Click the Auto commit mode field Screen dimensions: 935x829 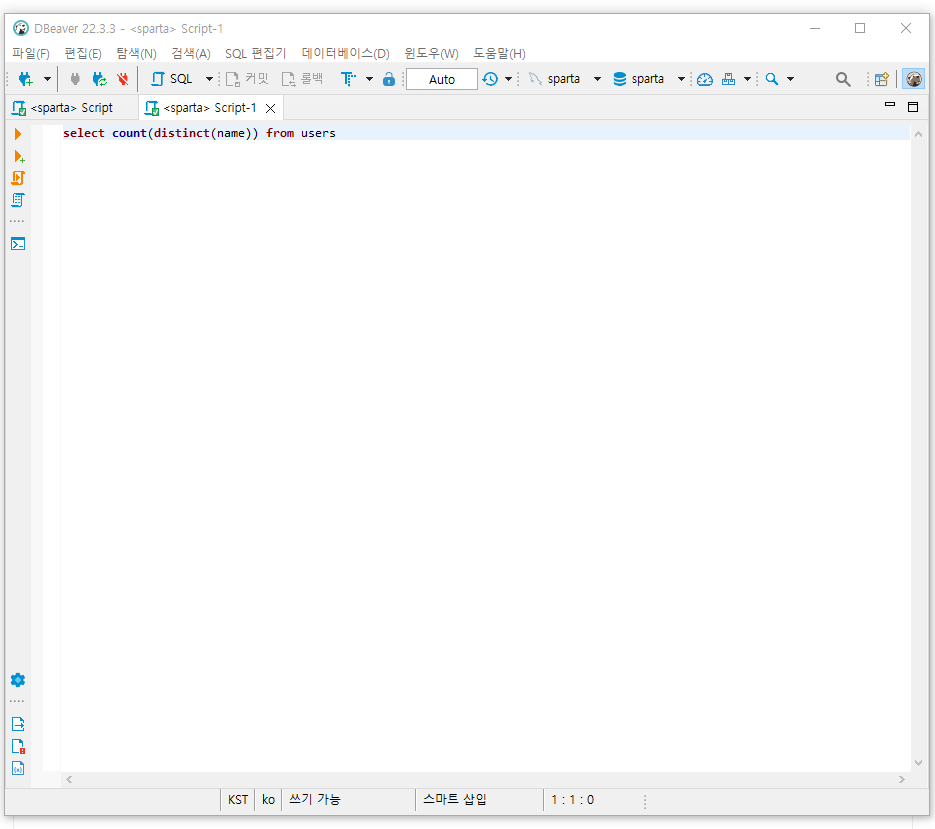[x=442, y=79]
